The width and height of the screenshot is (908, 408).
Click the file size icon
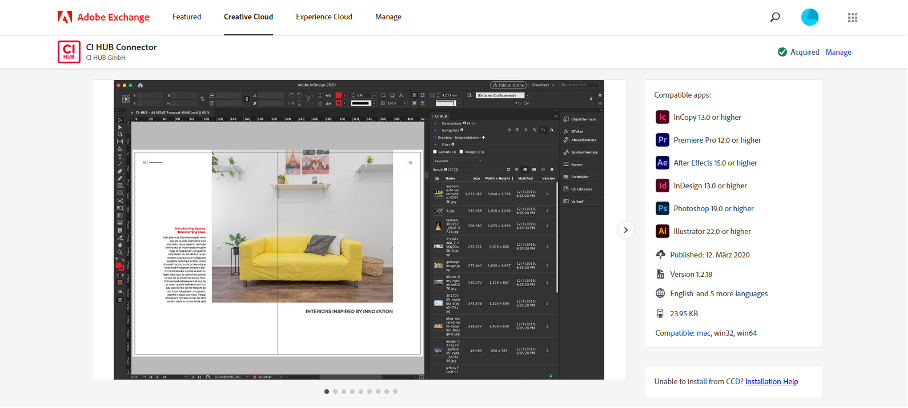(660, 313)
